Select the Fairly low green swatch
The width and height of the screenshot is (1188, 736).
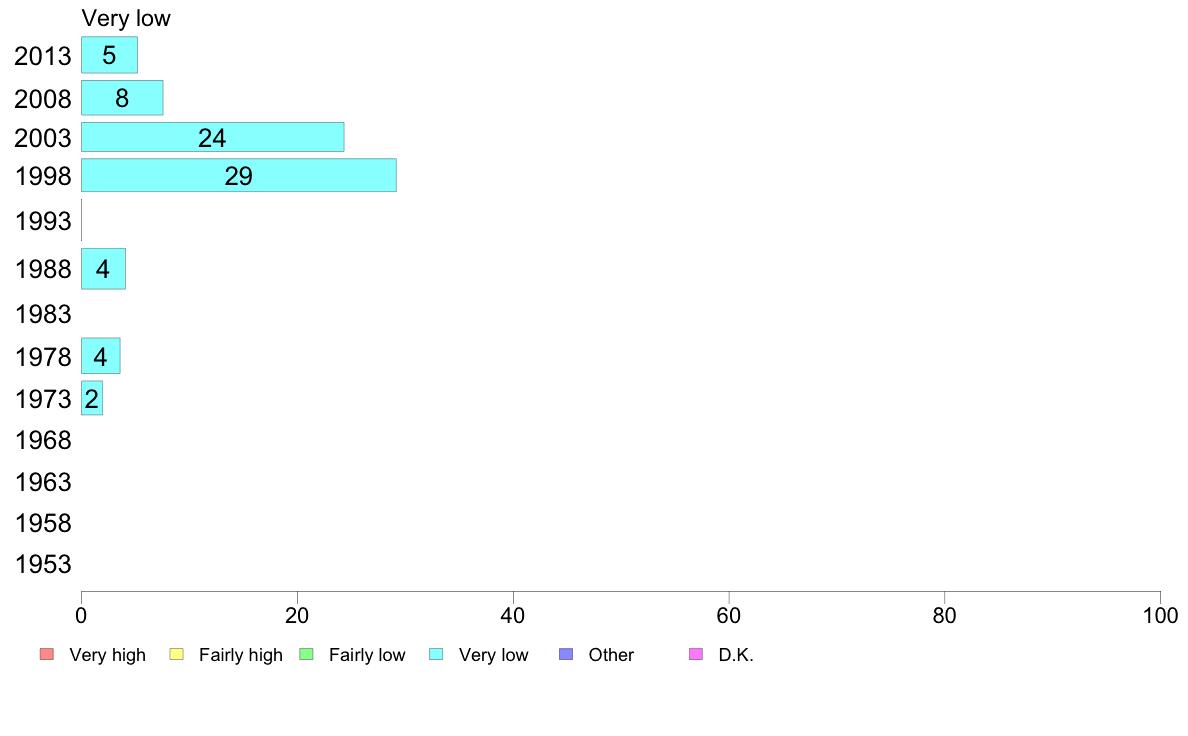click(307, 654)
